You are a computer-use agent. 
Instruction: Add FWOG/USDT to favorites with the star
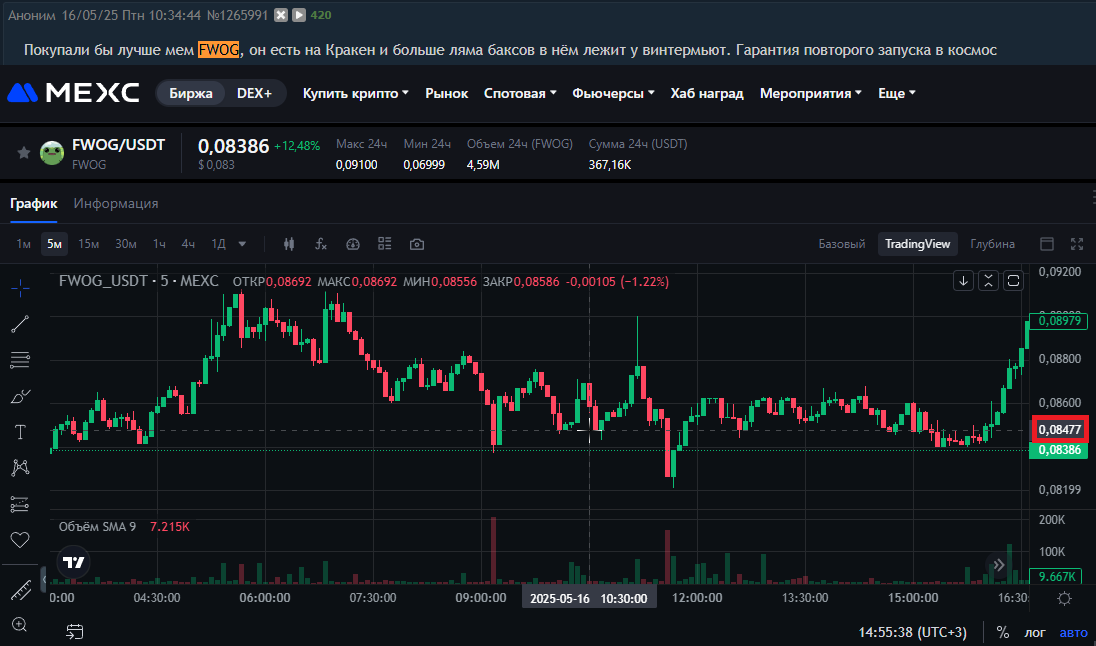[24, 152]
